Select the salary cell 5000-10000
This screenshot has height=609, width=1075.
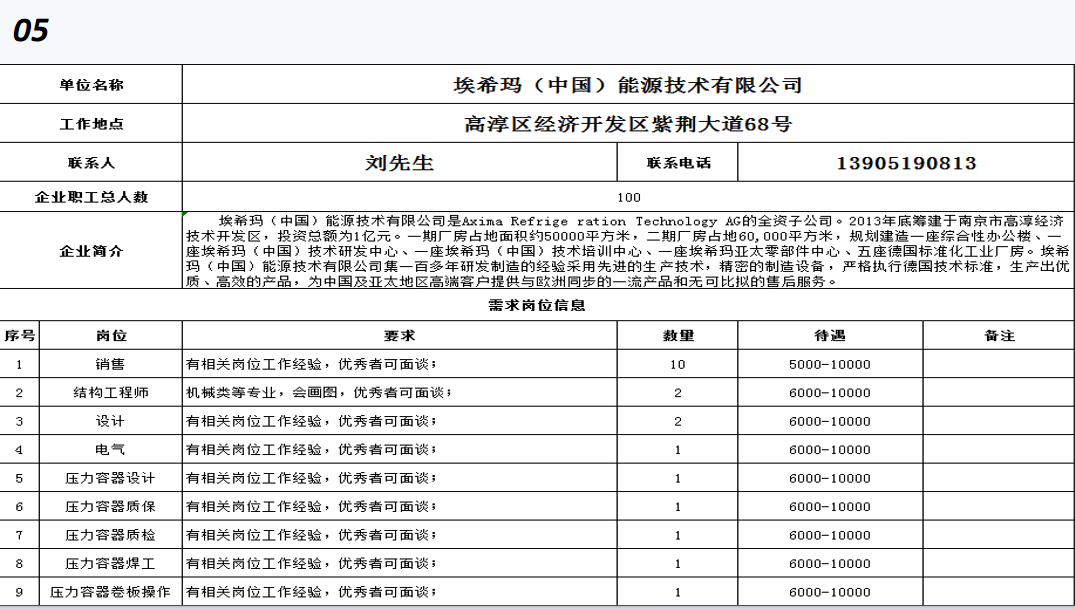coord(829,364)
